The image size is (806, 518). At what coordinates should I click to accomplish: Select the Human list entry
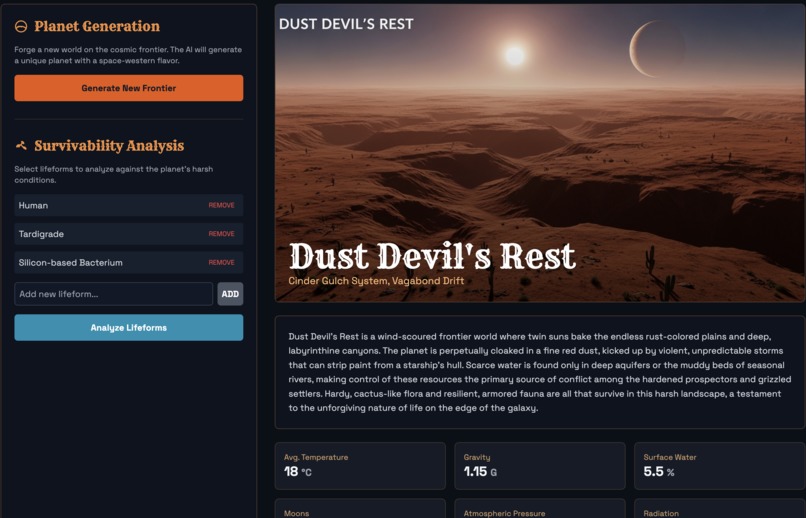129,205
